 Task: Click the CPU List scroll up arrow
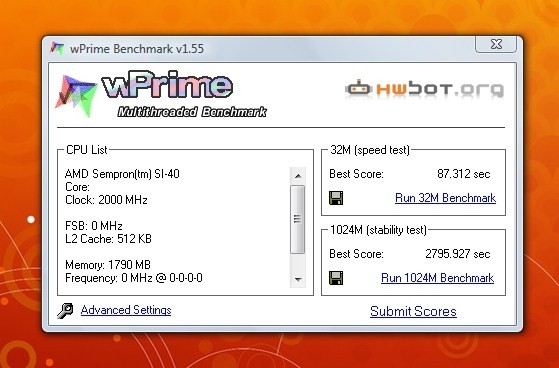coord(298,175)
